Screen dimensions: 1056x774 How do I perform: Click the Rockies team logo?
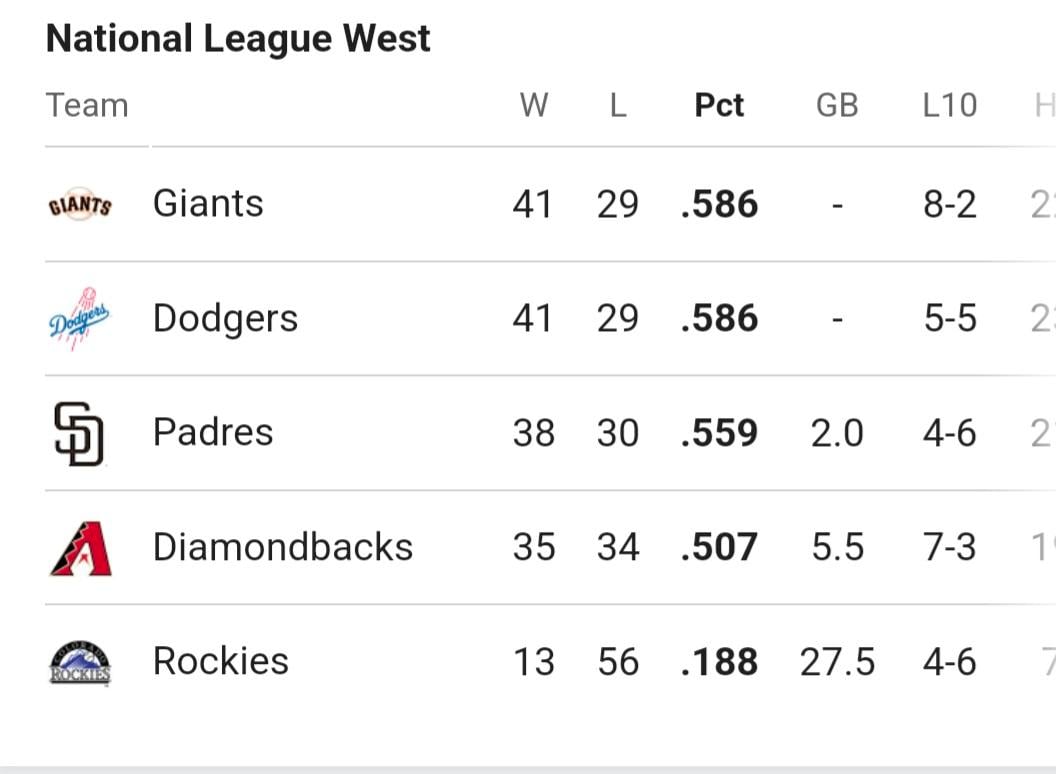pos(80,662)
